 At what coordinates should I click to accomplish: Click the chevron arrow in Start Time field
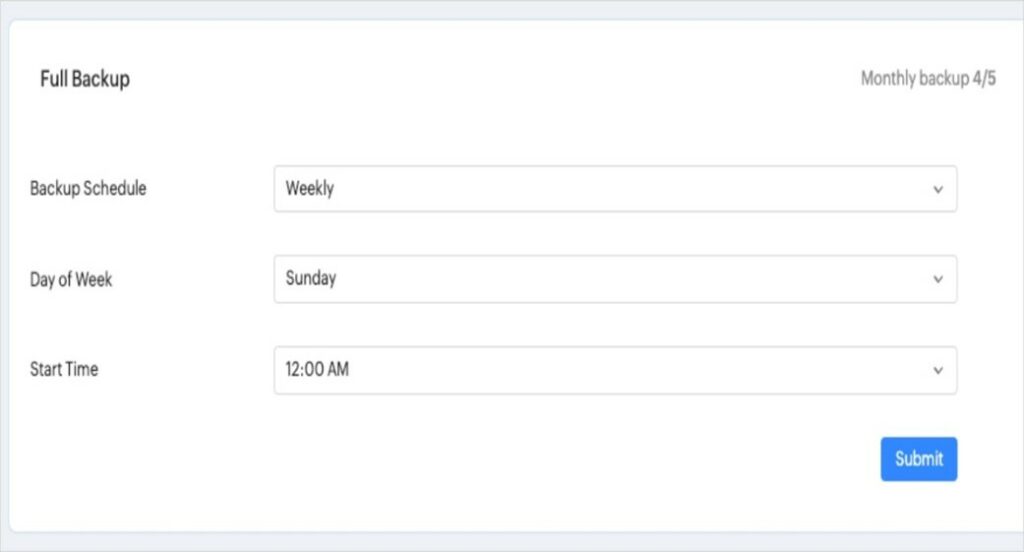pyautogui.click(x=938, y=370)
